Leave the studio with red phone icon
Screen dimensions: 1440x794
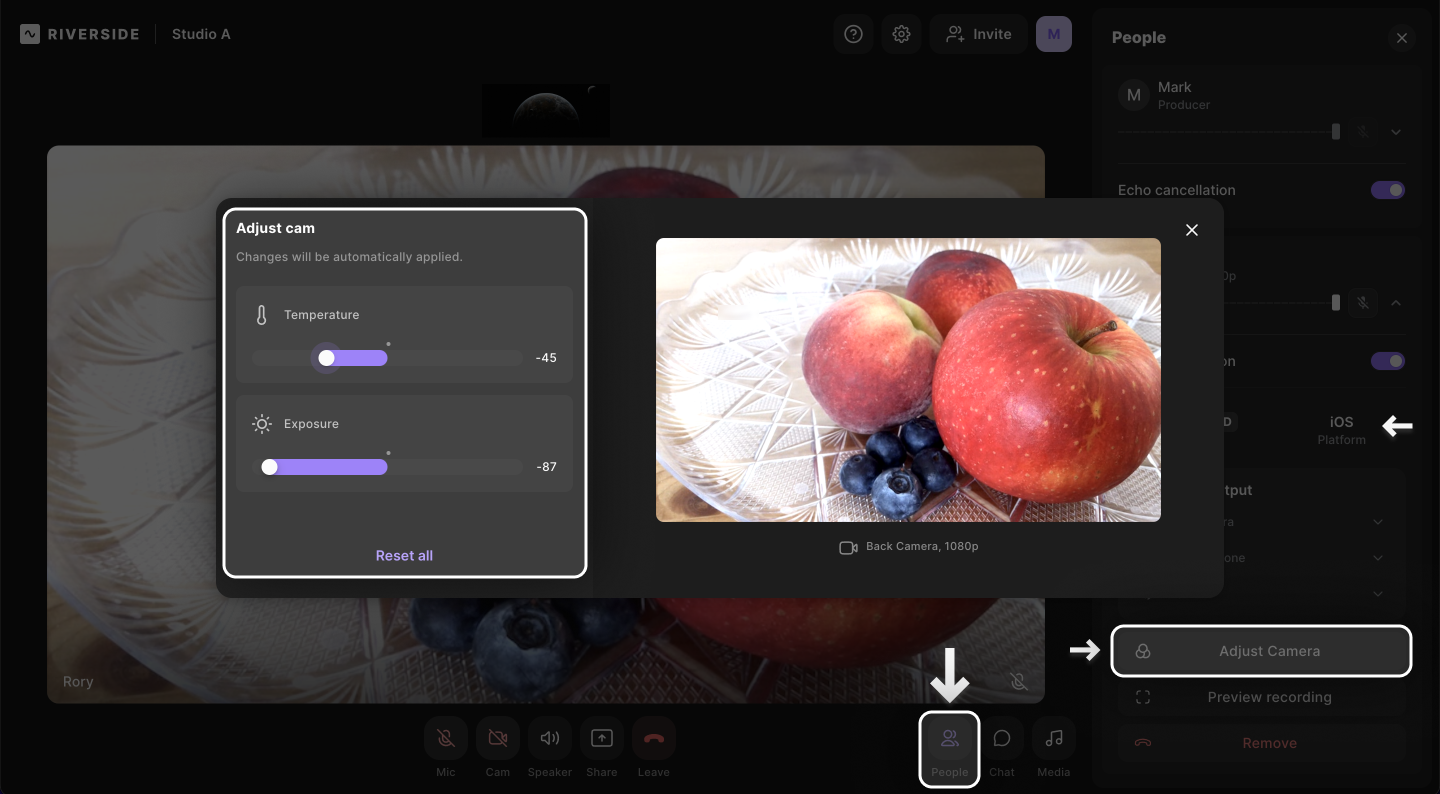[654, 739]
